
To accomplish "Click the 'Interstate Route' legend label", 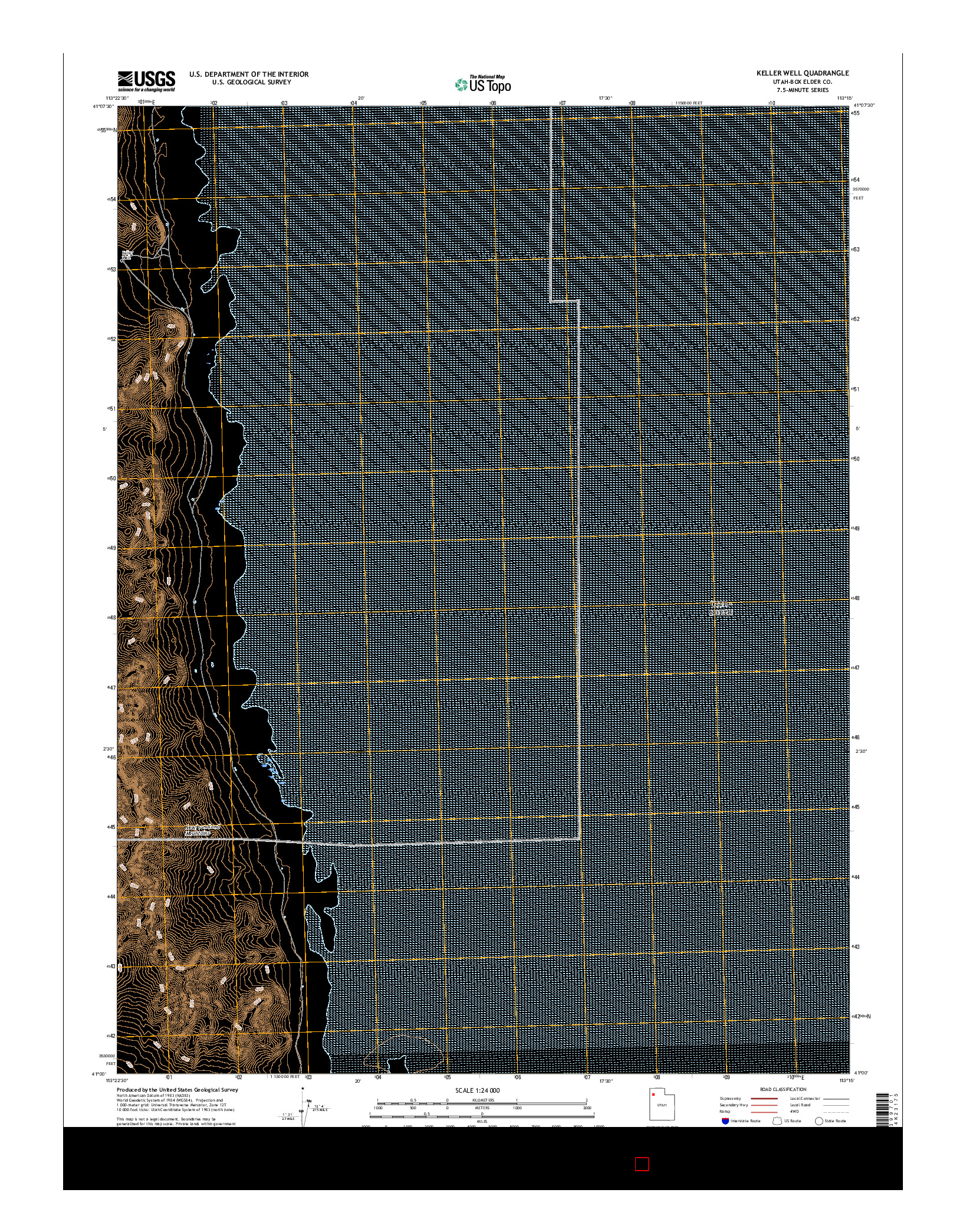I will pos(745,1121).
